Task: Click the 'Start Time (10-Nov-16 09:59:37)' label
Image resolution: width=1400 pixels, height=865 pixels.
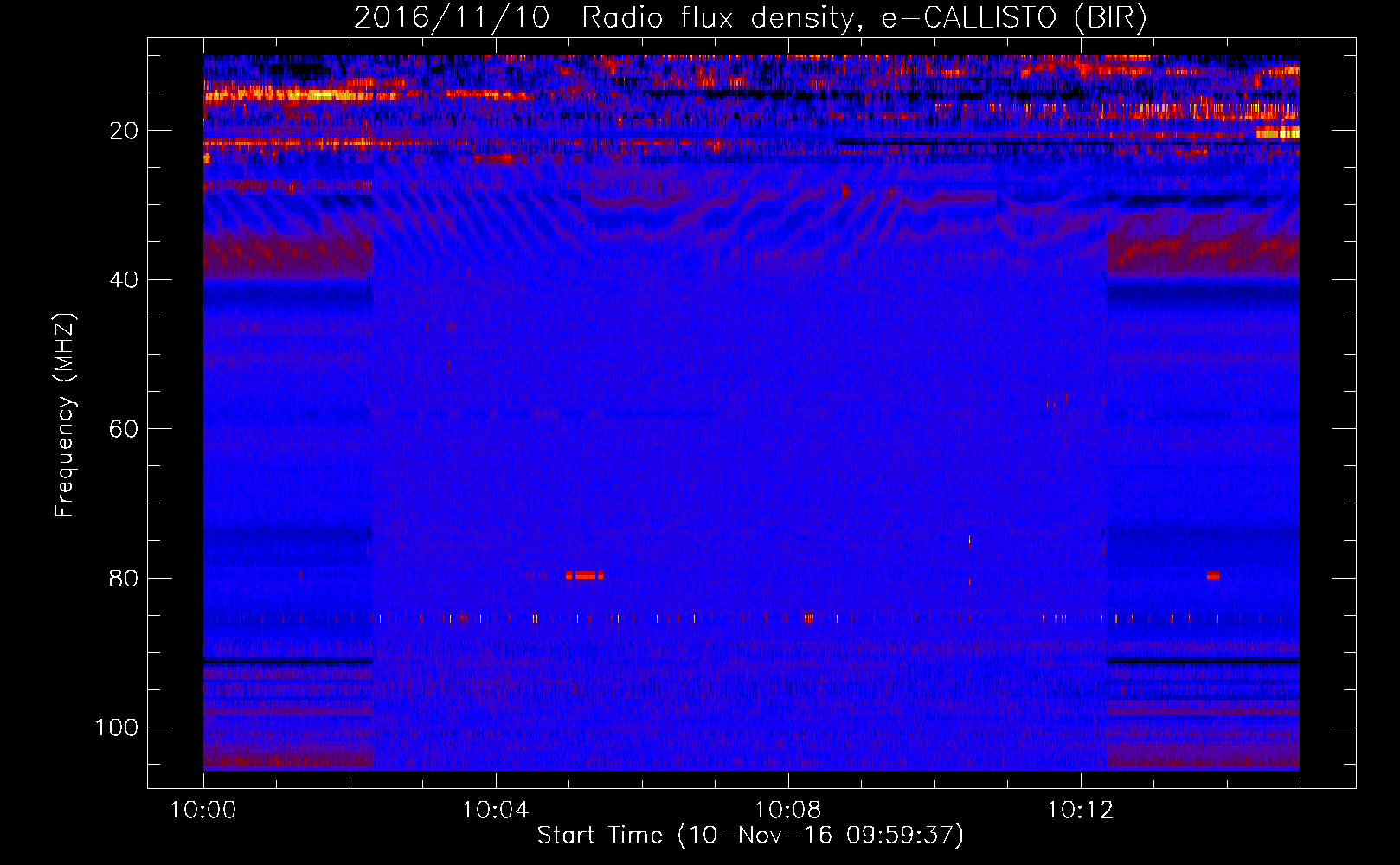Action: click(750, 836)
